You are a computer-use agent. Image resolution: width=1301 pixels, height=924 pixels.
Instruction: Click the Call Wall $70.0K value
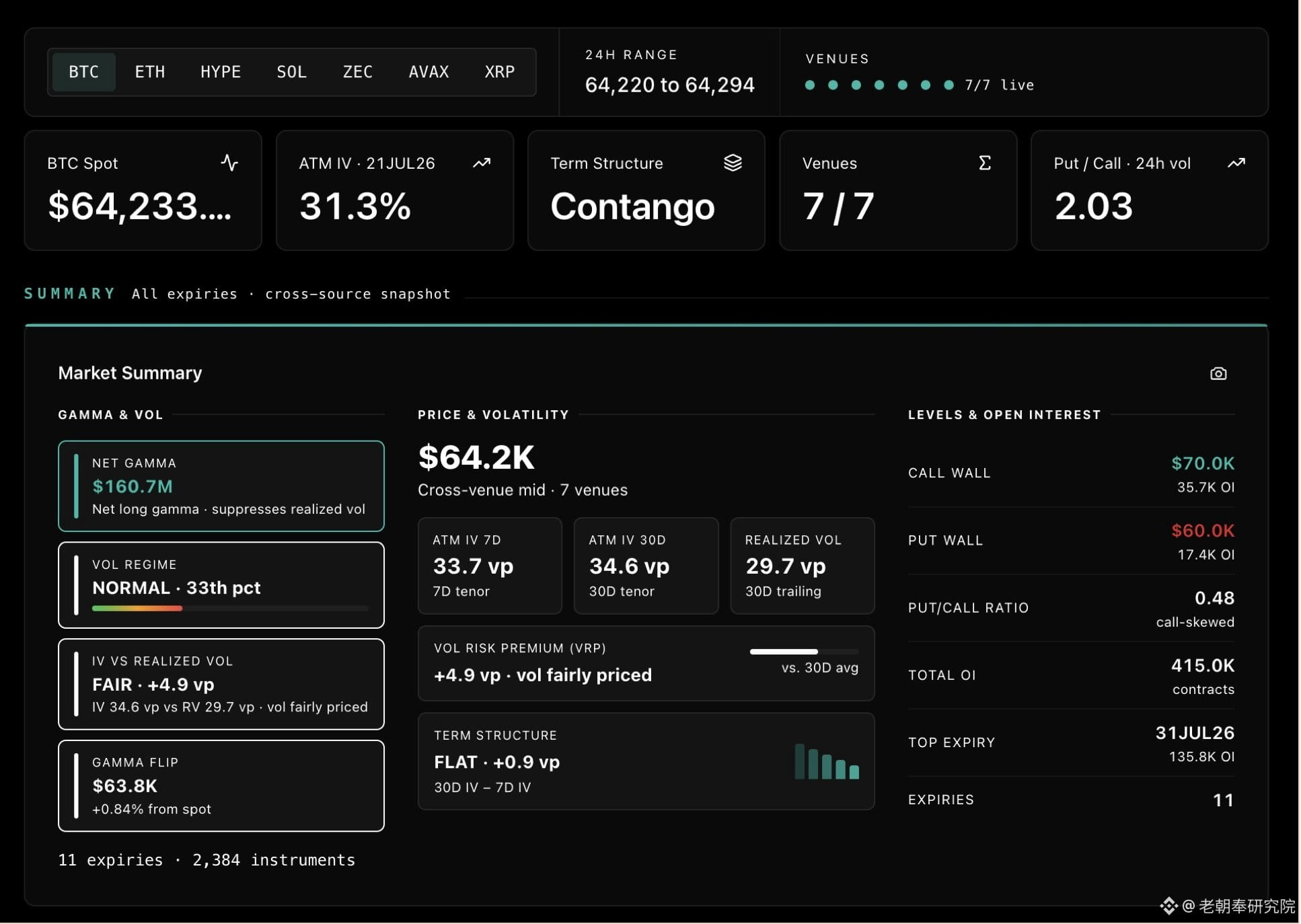(1203, 463)
